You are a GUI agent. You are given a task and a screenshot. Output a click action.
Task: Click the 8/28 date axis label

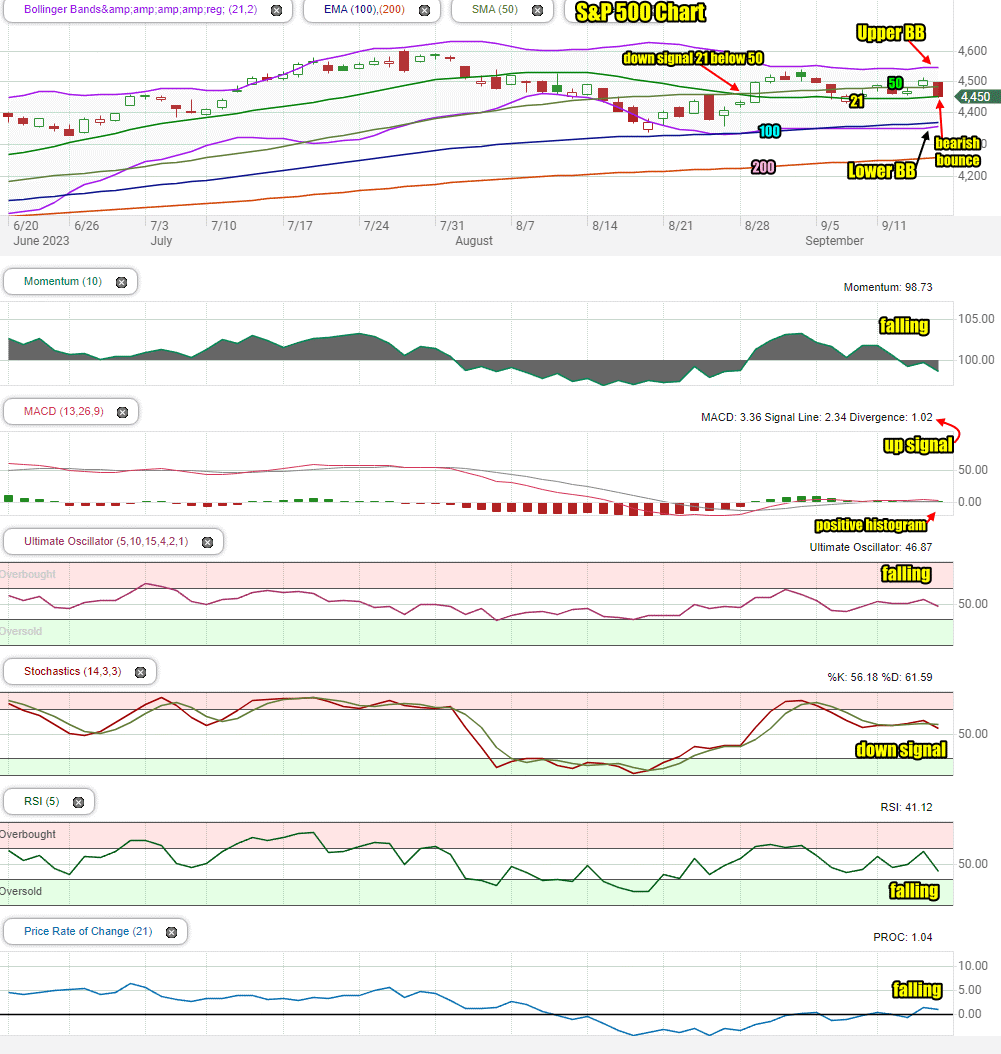coord(757,226)
